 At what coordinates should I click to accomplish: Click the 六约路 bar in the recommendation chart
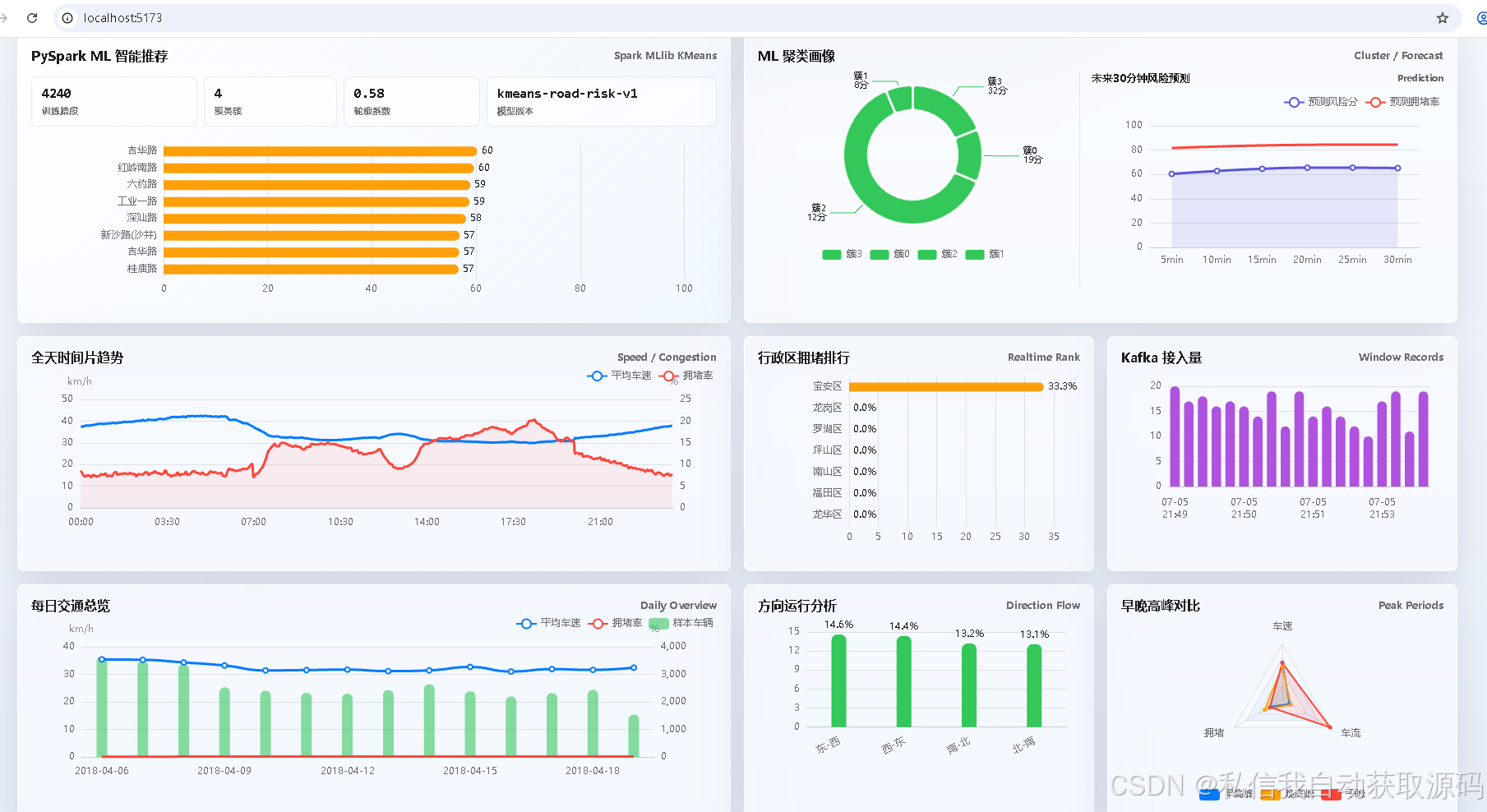click(x=317, y=184)
